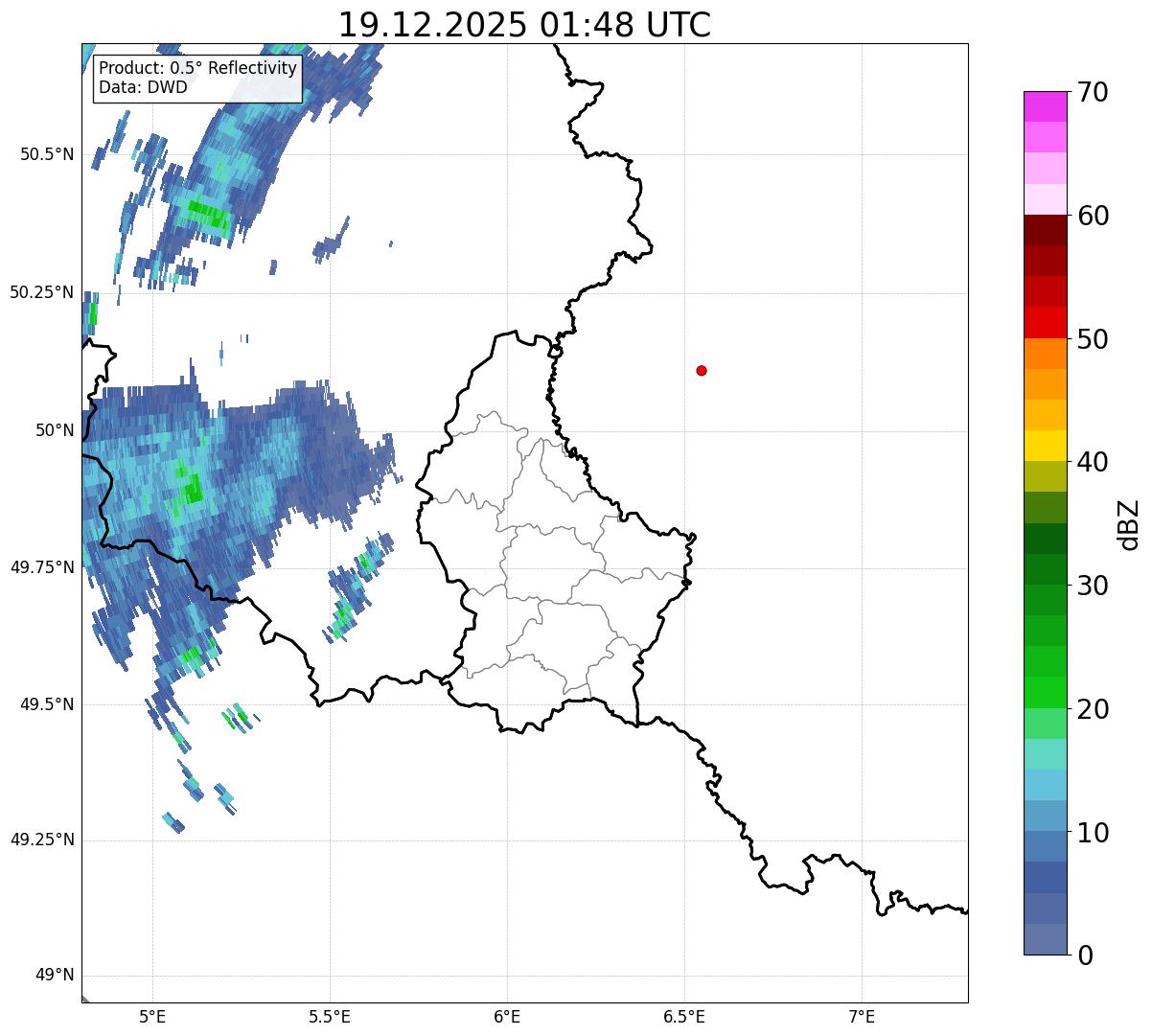Click the "dBZ" colorbar axis label

(1129, 523)
